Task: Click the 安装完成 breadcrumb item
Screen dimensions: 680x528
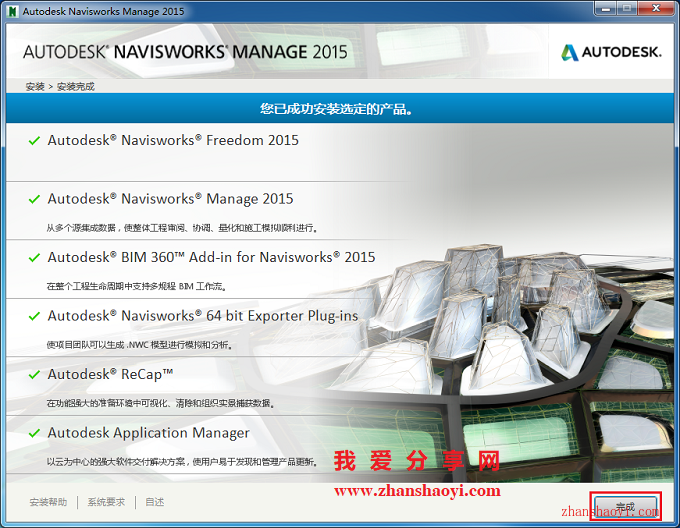Action: [76, 87]
